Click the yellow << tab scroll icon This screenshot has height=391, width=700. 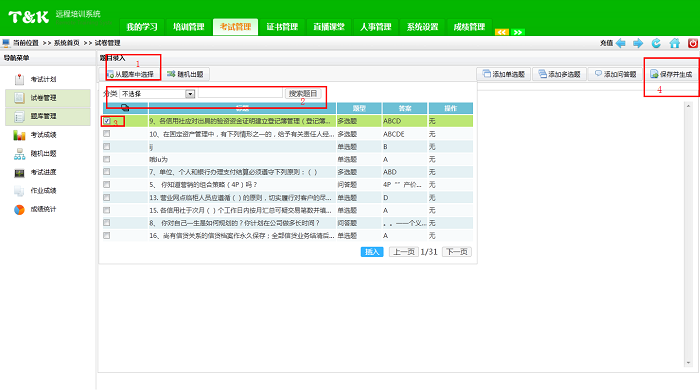(502, 32)
